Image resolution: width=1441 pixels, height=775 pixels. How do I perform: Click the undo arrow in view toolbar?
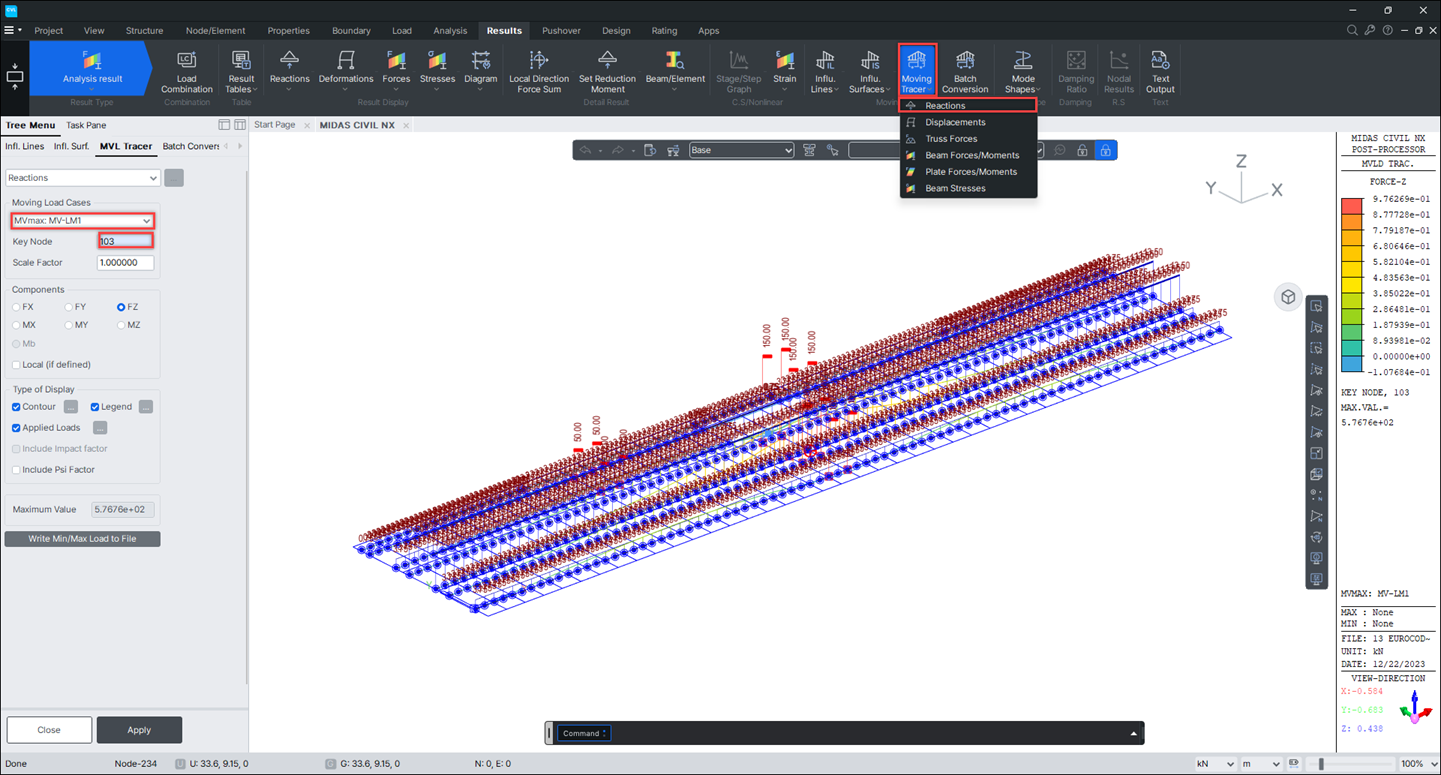tap(585, 151)
